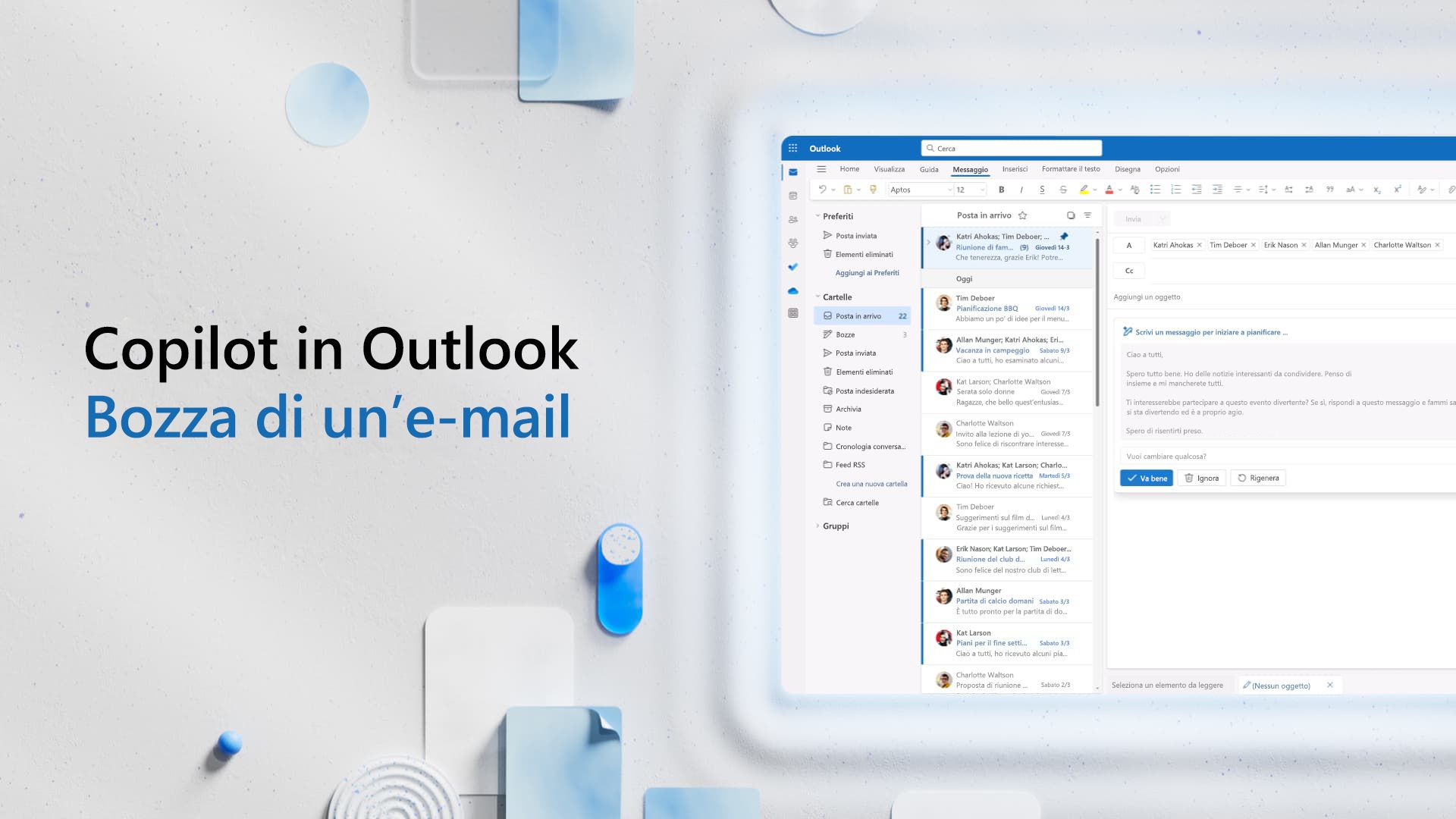1456x819 pixels.
Task: Click the Messaggio ribbon tab
Action: point(969,168)
